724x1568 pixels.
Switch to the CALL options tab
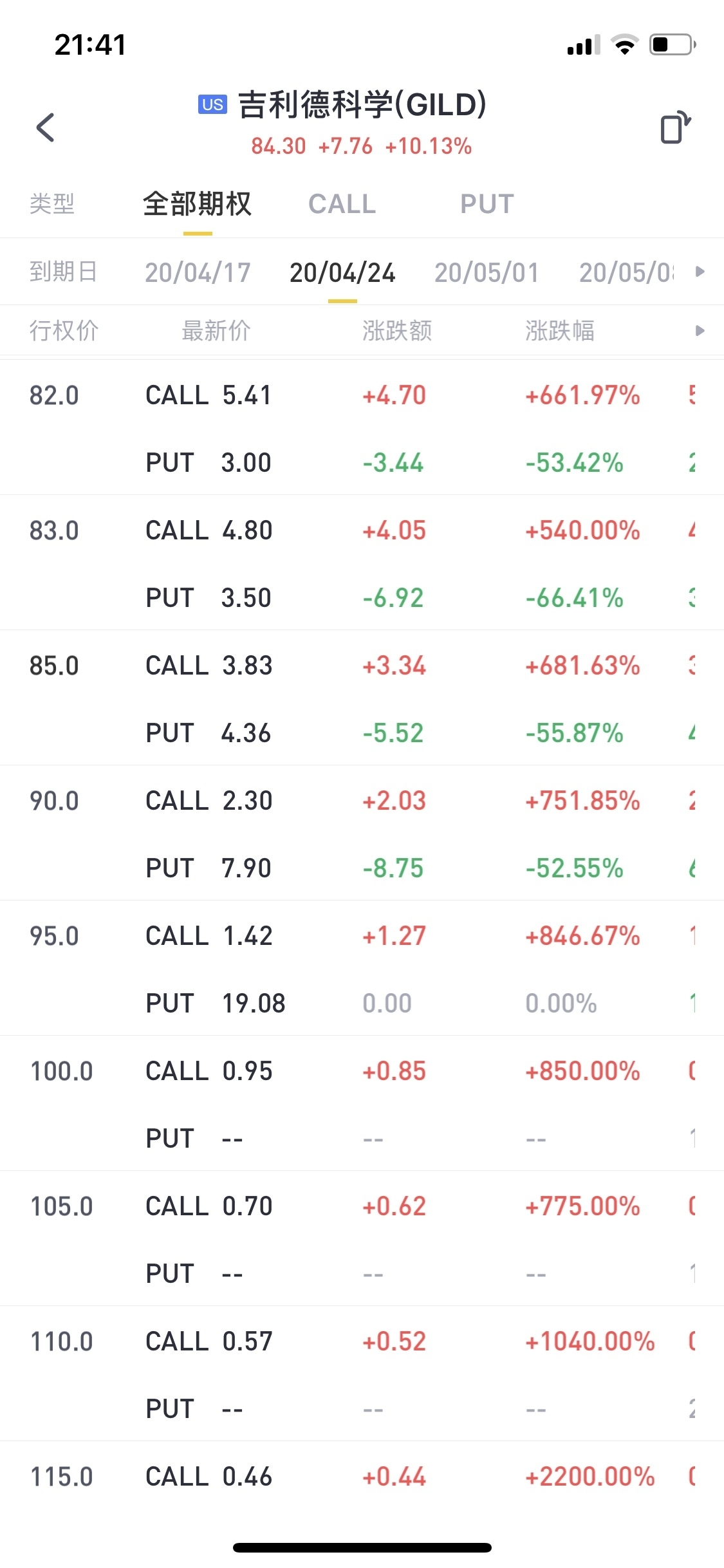pyautogui.click(x=342, y=204)
